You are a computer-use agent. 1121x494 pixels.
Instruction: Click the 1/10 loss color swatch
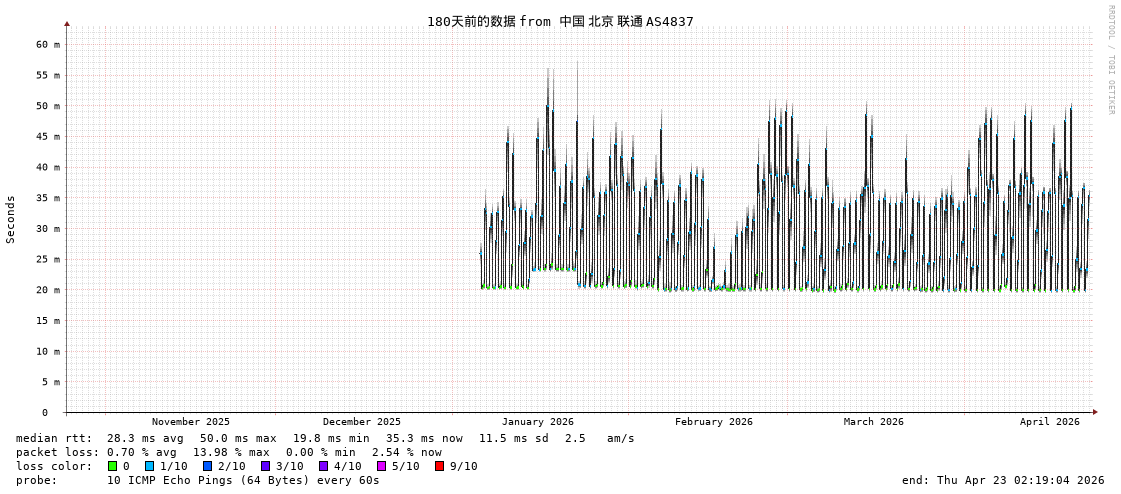[150, 466]
